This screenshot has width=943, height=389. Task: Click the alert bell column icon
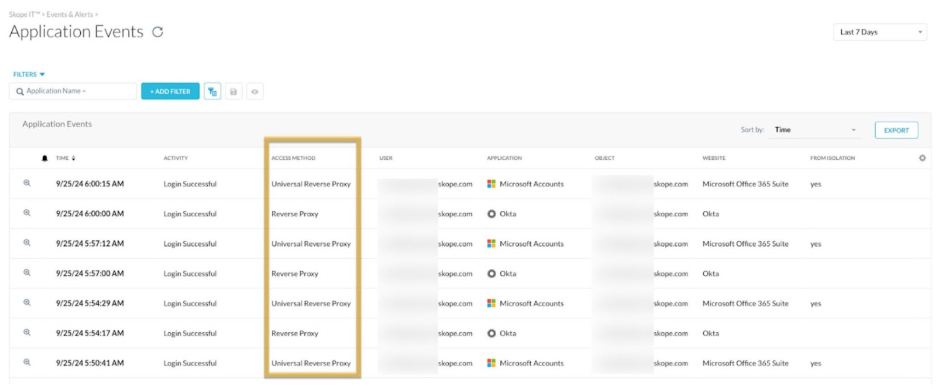pos(45,158)
